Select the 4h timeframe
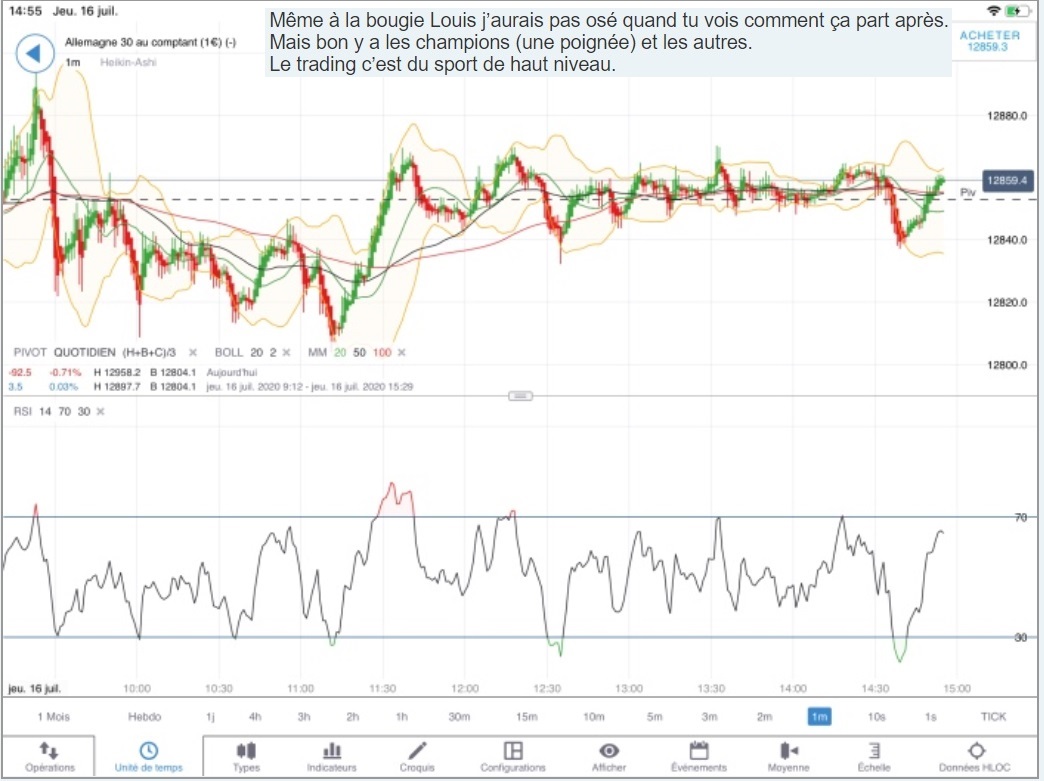 pos(255,716)
